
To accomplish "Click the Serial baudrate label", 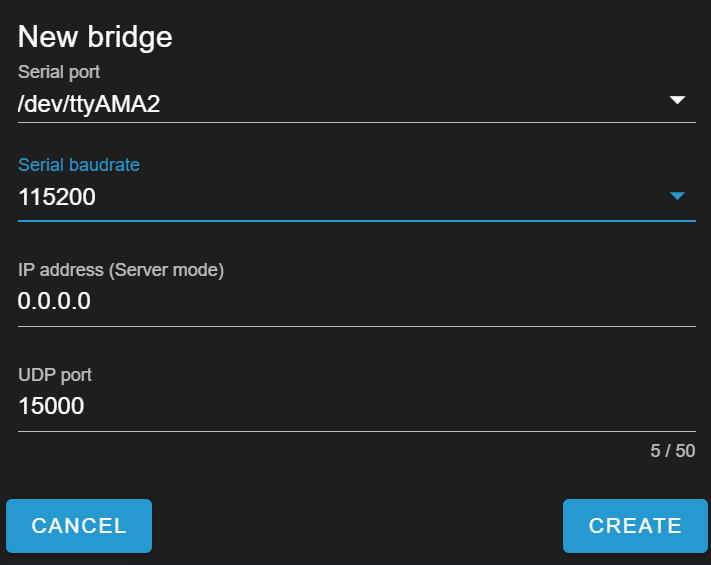I will [79, 165].
